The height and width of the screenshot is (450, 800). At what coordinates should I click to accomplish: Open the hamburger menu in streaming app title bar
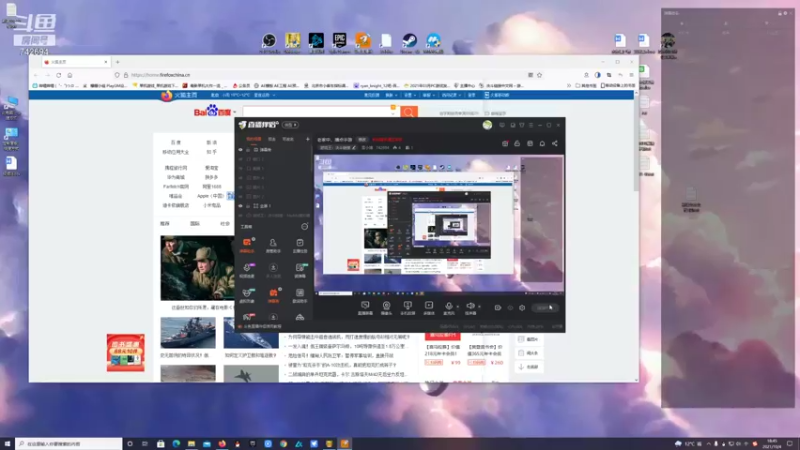coord(531,125)
